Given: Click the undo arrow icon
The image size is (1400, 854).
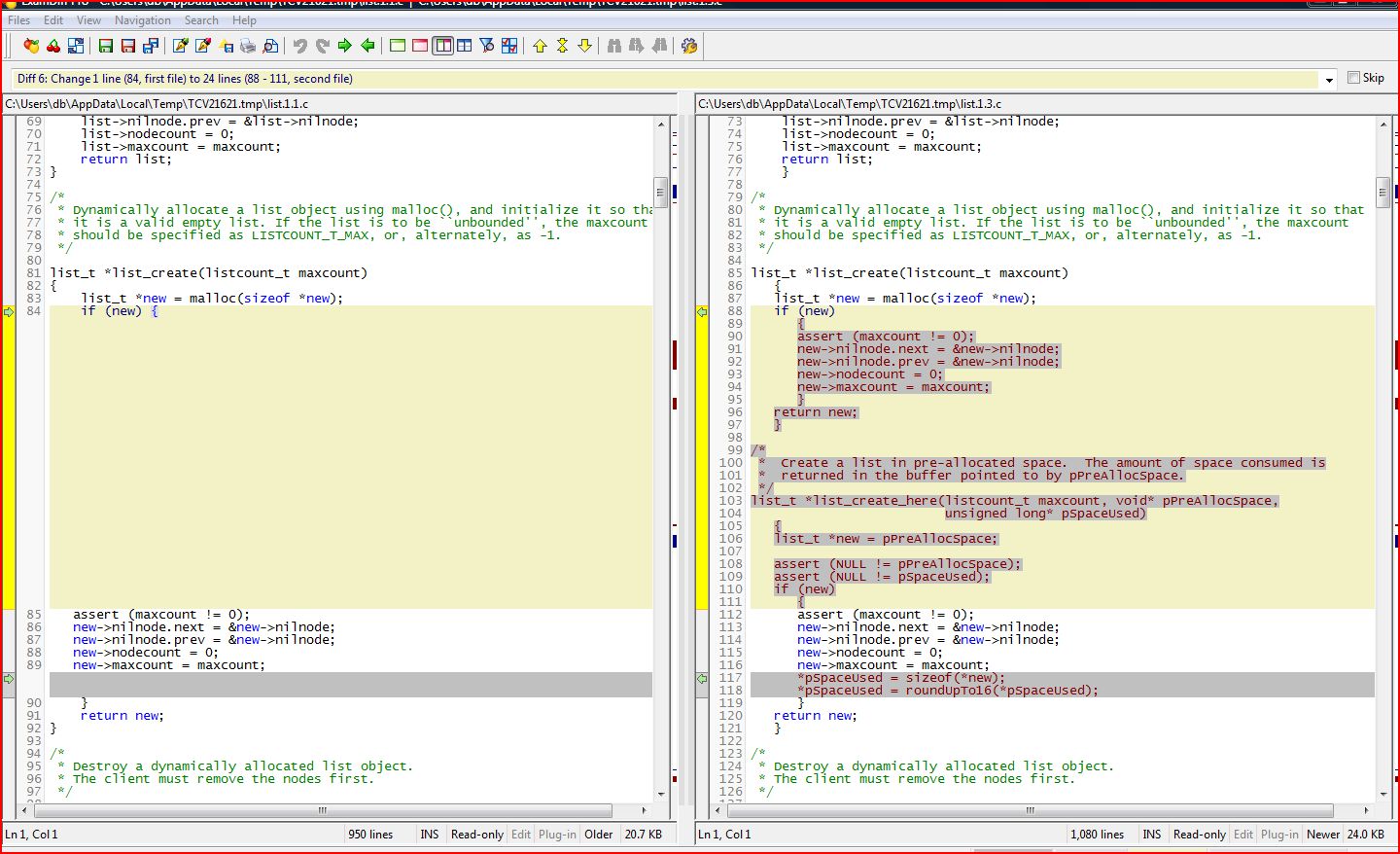Looking at the screenshot, I should tap(300, 46).
